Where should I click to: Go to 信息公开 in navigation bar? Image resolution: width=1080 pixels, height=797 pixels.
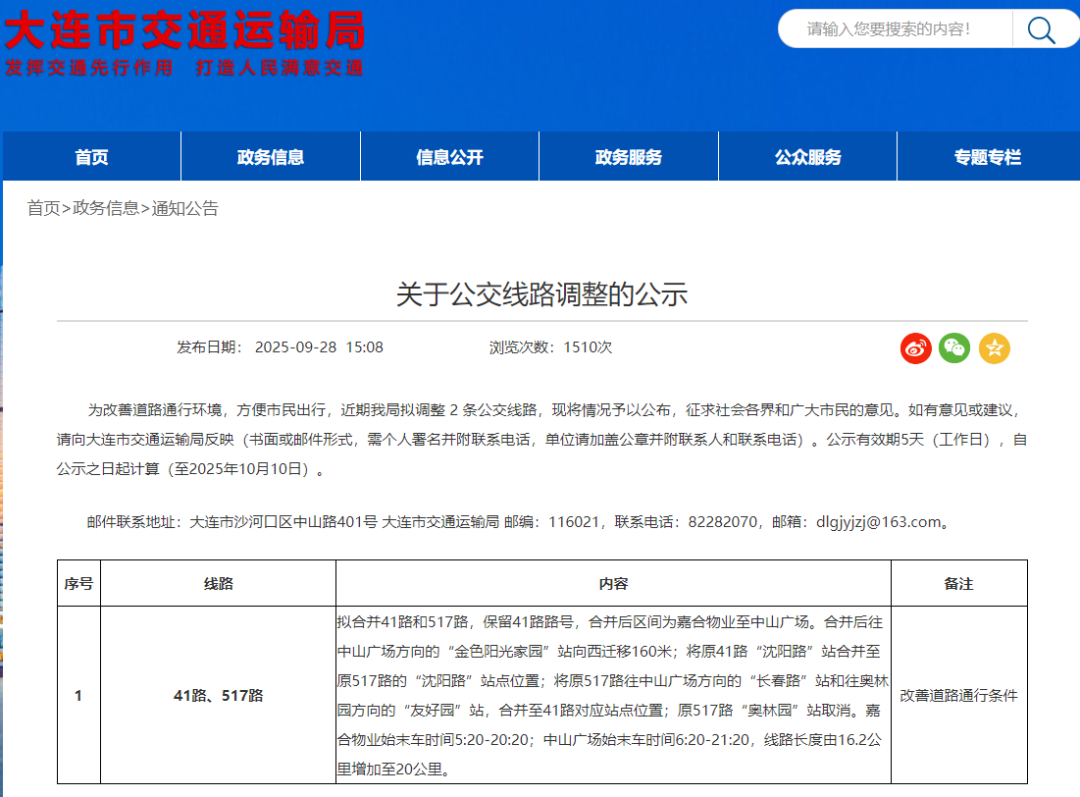click(449, 157)
